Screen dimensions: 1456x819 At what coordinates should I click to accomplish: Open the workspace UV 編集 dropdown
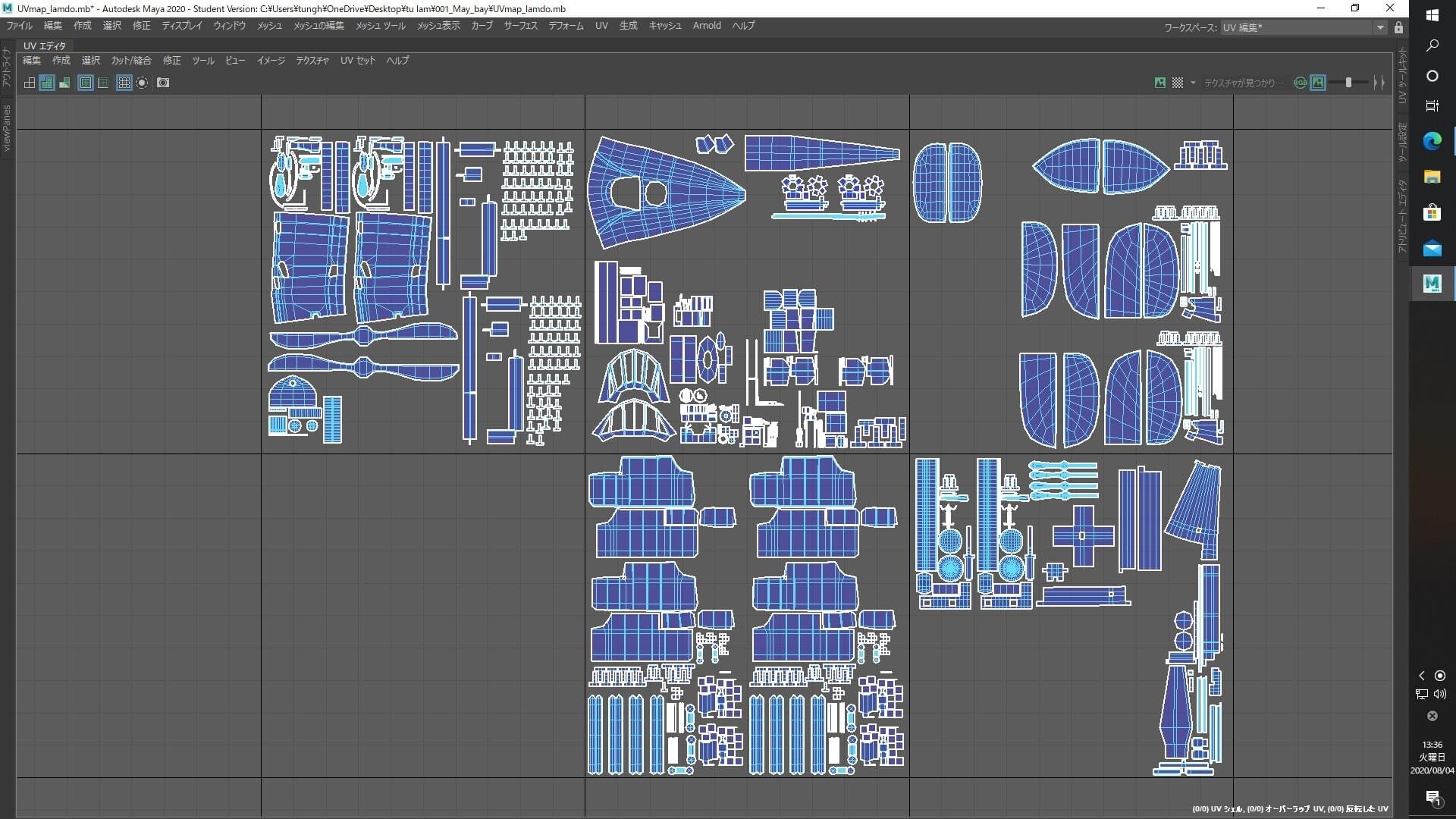(x=1379, y=27)
